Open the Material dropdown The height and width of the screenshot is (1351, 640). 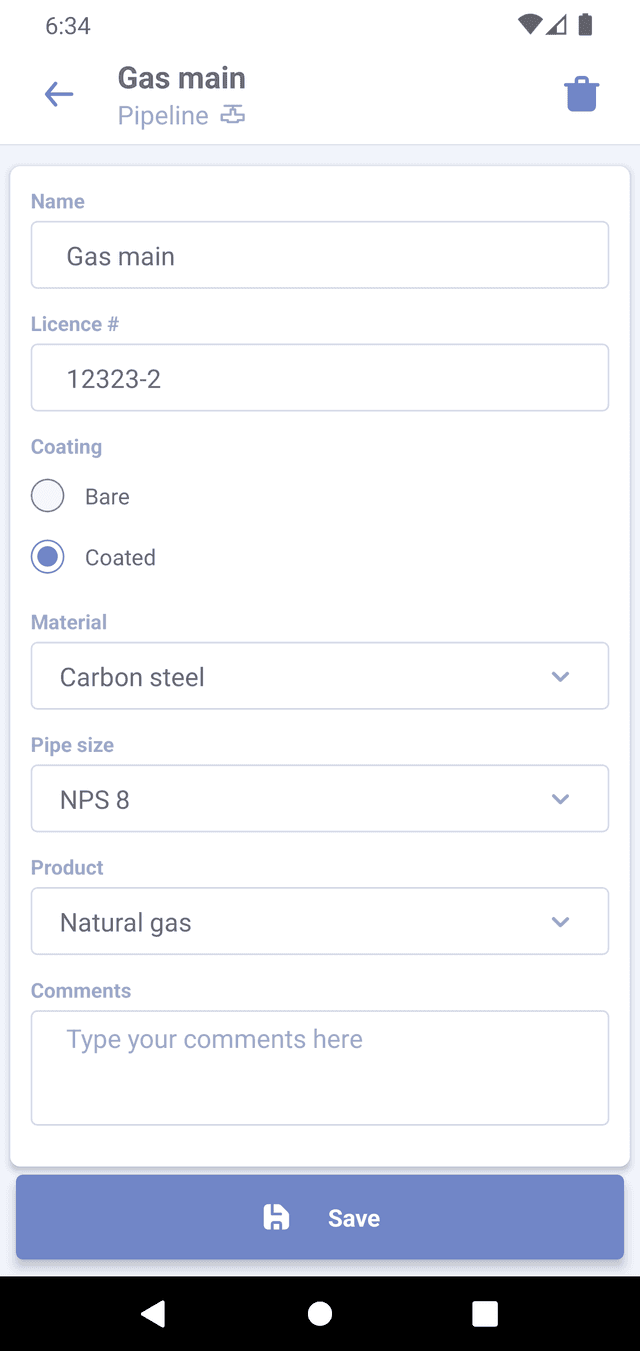tap(320, 676)
